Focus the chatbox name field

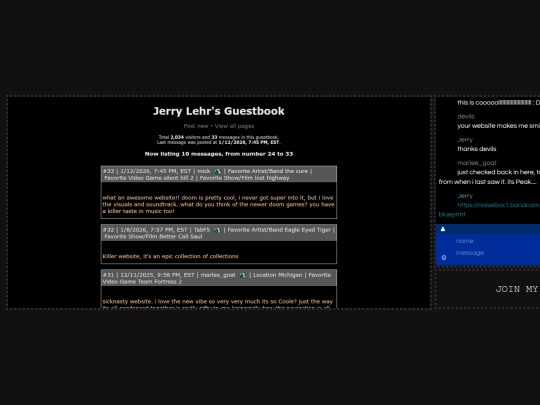pos(497,241)
